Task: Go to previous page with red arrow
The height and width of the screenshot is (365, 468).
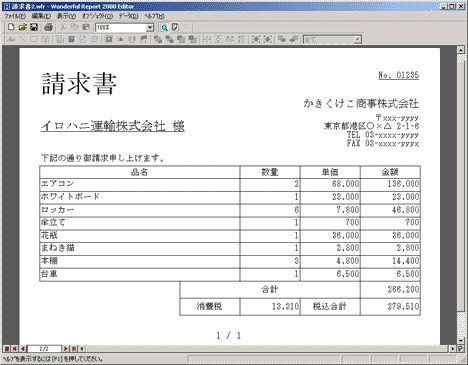Action: (23, 349)
